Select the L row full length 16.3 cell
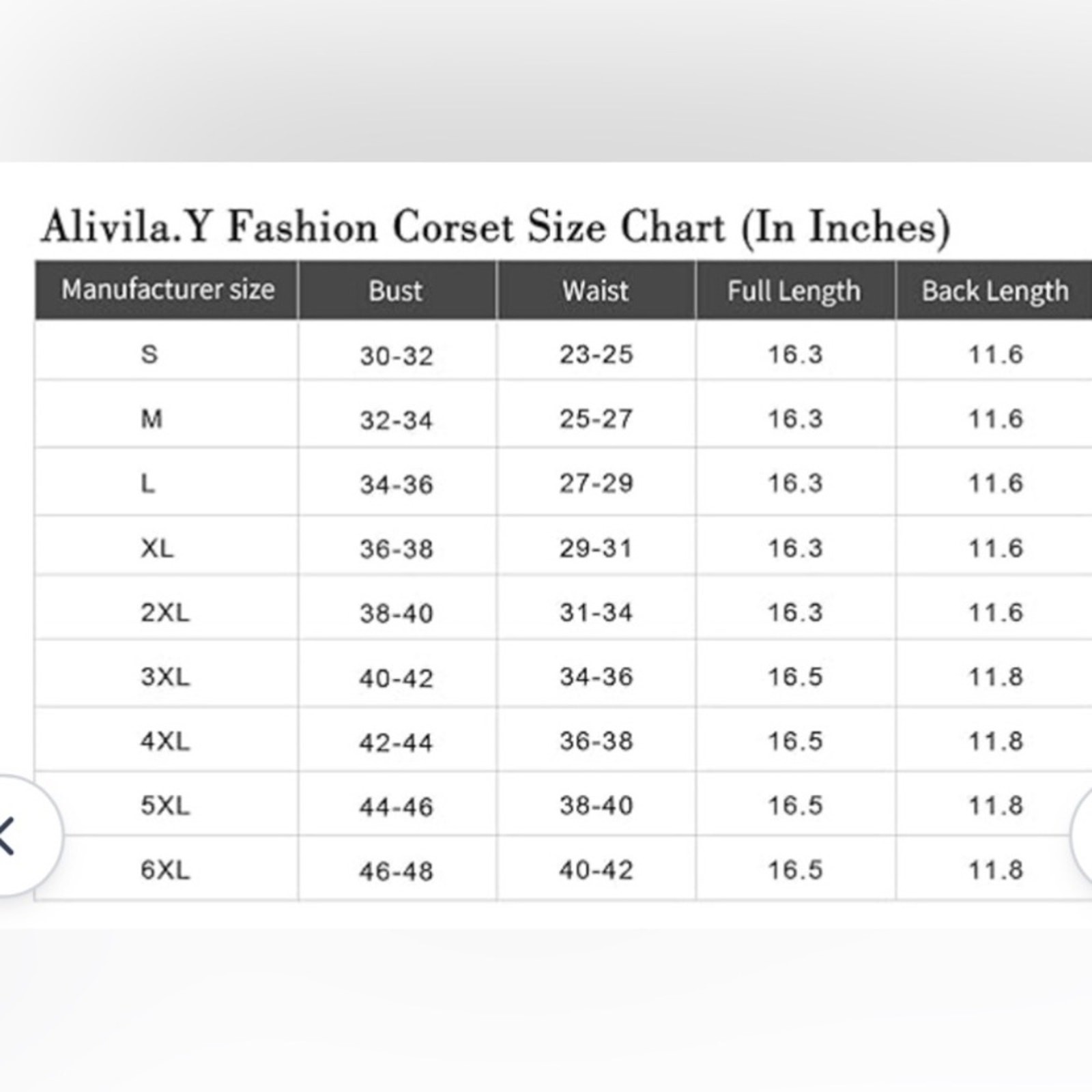Screen dimensions: 1092x1092 (795, 483)
